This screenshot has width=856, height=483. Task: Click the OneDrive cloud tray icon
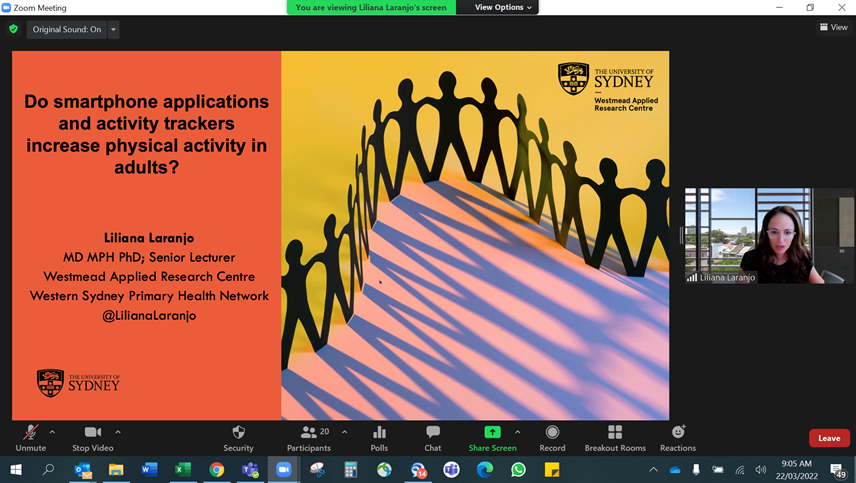[675, 469]
